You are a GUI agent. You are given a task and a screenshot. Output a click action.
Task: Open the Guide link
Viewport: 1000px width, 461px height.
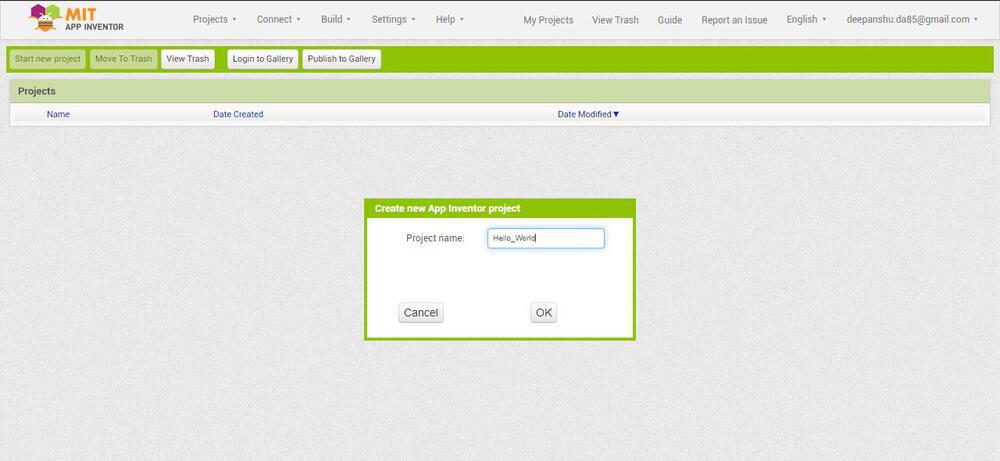tap(670, 20)
